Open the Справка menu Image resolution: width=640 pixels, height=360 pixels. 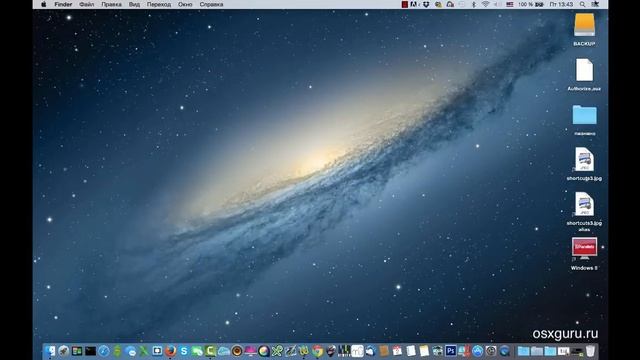pyautogui.click(x=211, y=4)
